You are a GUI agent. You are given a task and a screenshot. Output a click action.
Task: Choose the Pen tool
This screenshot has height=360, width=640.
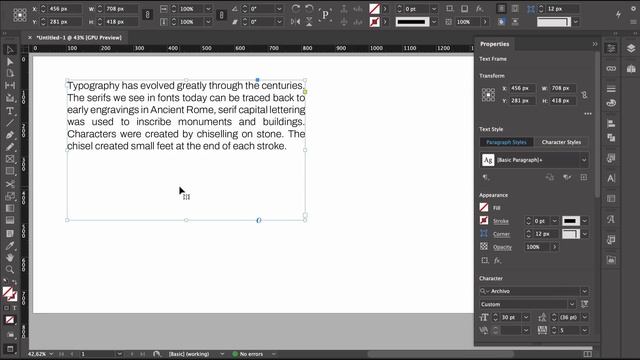click(x=10, y=135)
